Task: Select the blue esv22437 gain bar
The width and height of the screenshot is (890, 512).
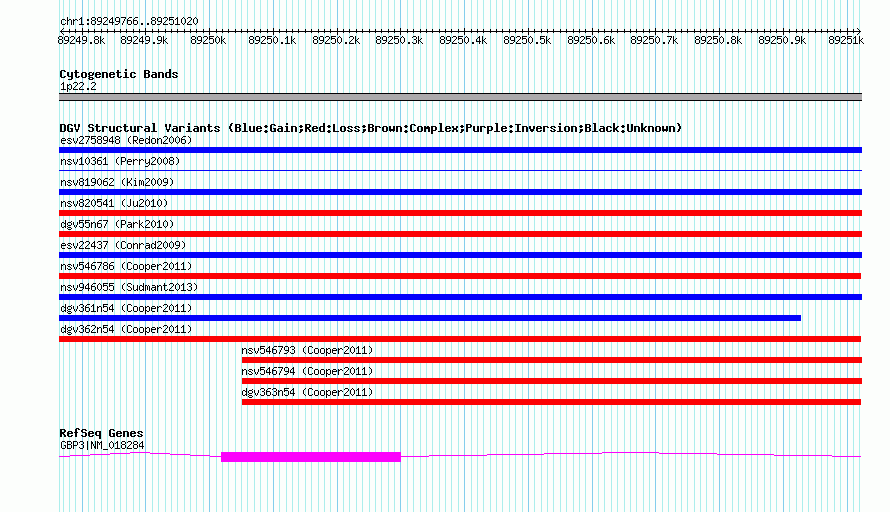Action: click(460, 255)
